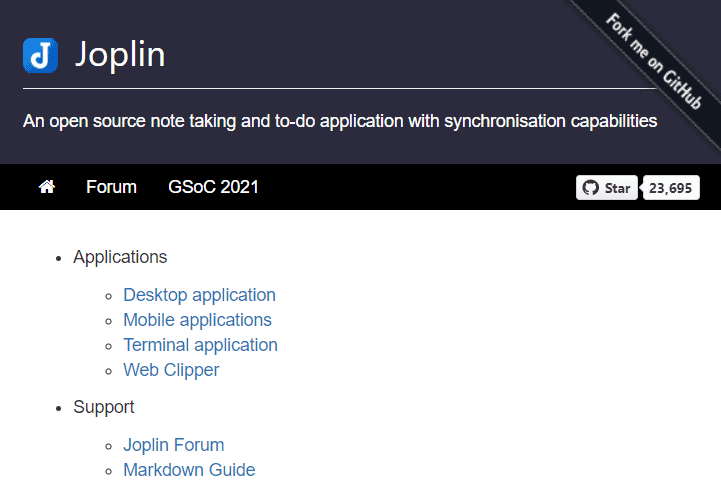This screenshot has width=721, height=486.
Task: Open the GSoC 2021 menu item
Action: (213, 187)
